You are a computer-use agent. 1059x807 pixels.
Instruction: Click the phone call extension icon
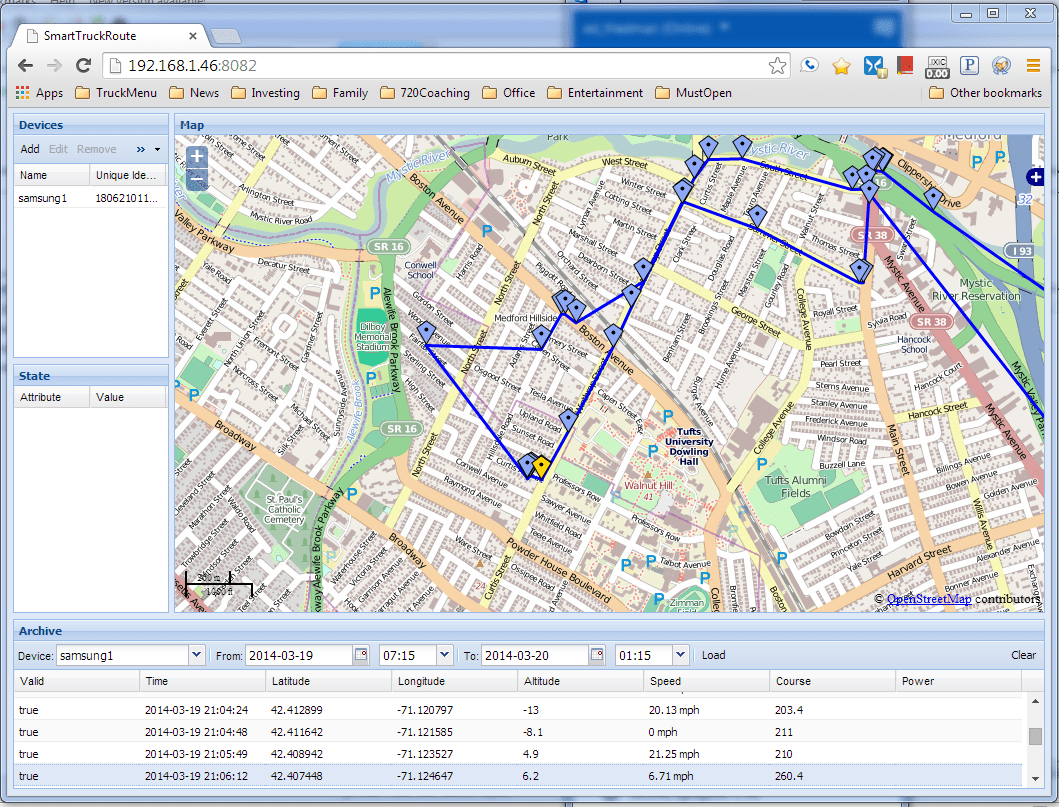pyautogui.click(x=809, y=66)
